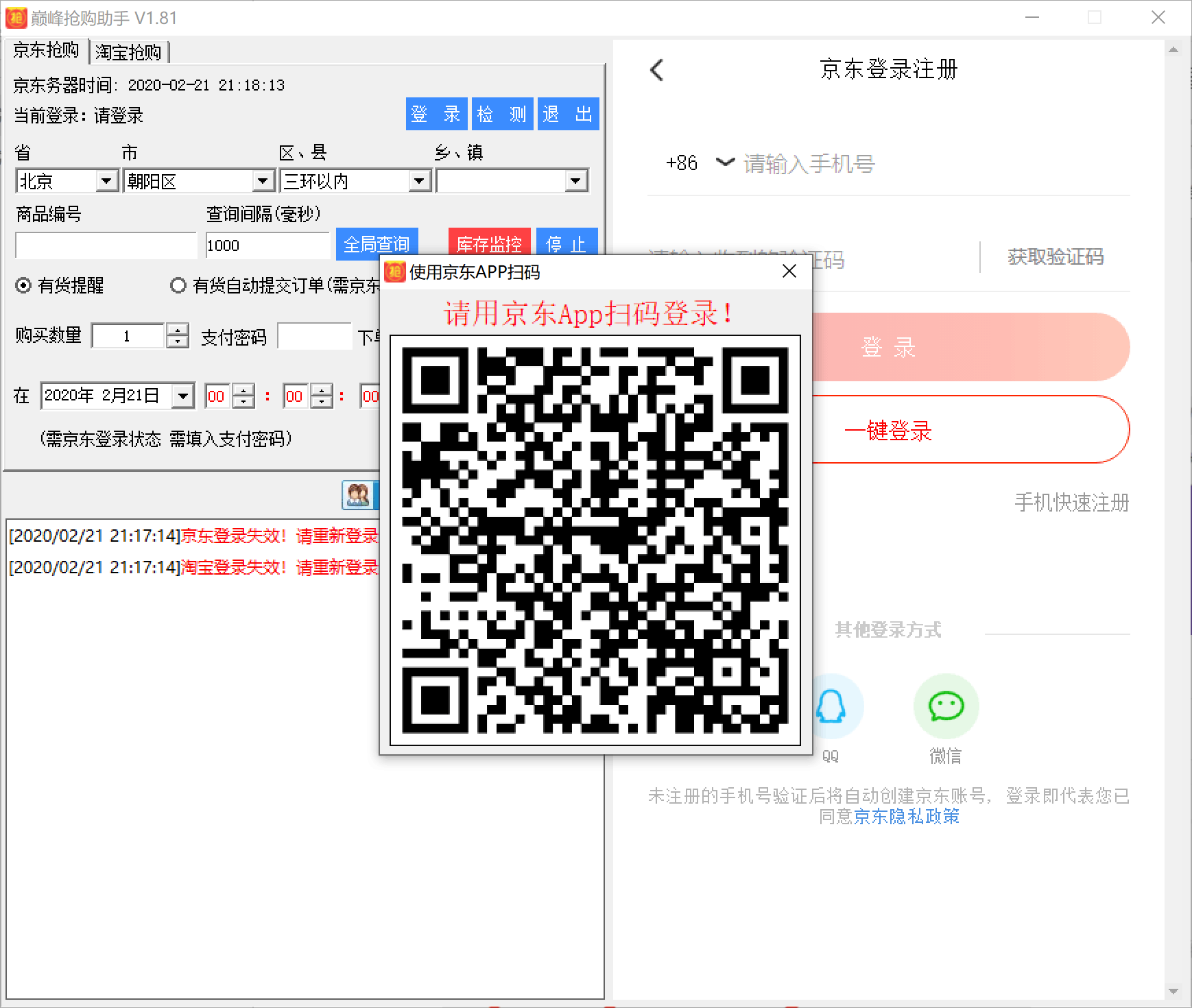Choose WeChat login icon
The width and height of the screenshot is (1192, 1008).
click(946, 706)
